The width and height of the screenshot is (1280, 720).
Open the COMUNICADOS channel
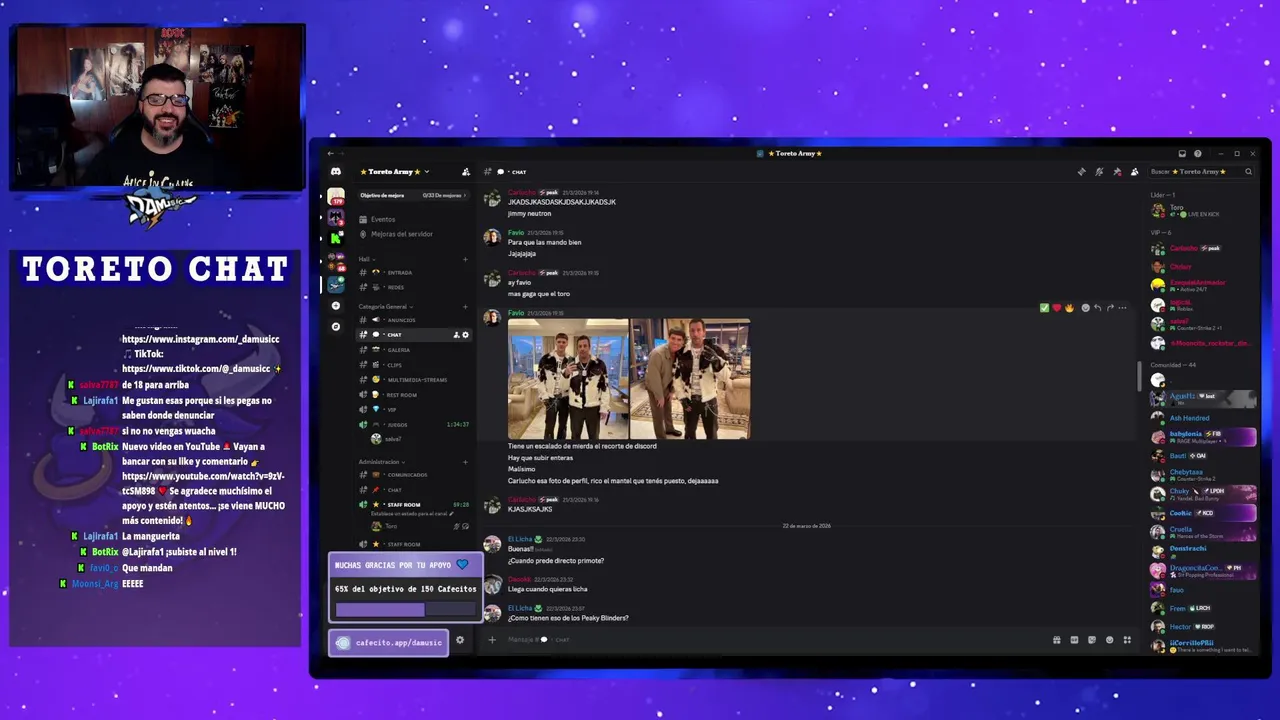tap(414, 475)
